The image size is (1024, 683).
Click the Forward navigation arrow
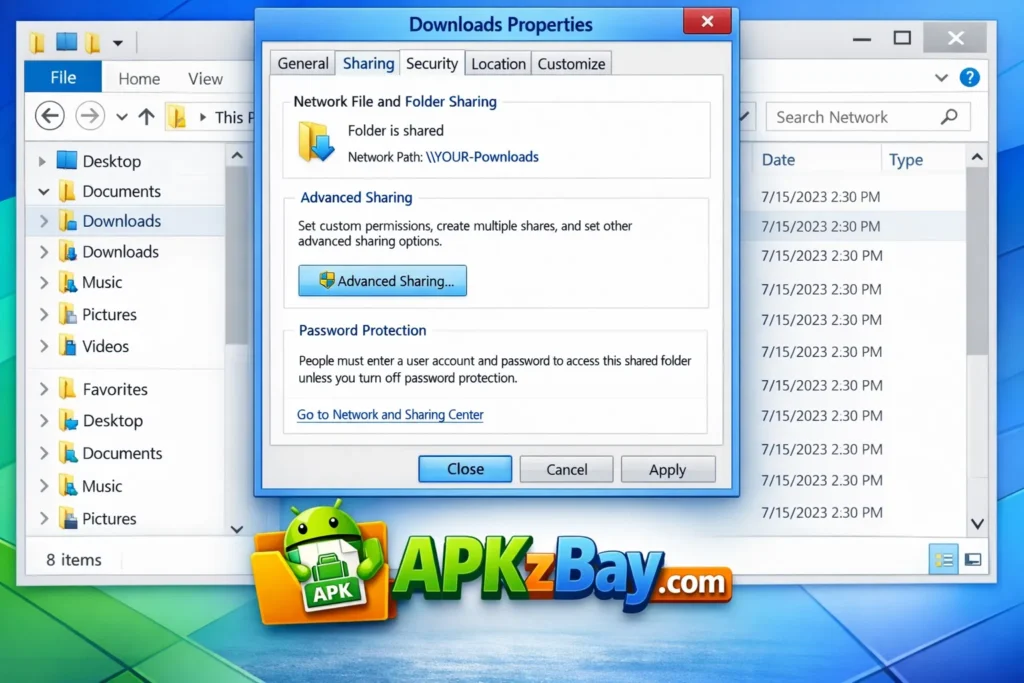click(89, 116)
